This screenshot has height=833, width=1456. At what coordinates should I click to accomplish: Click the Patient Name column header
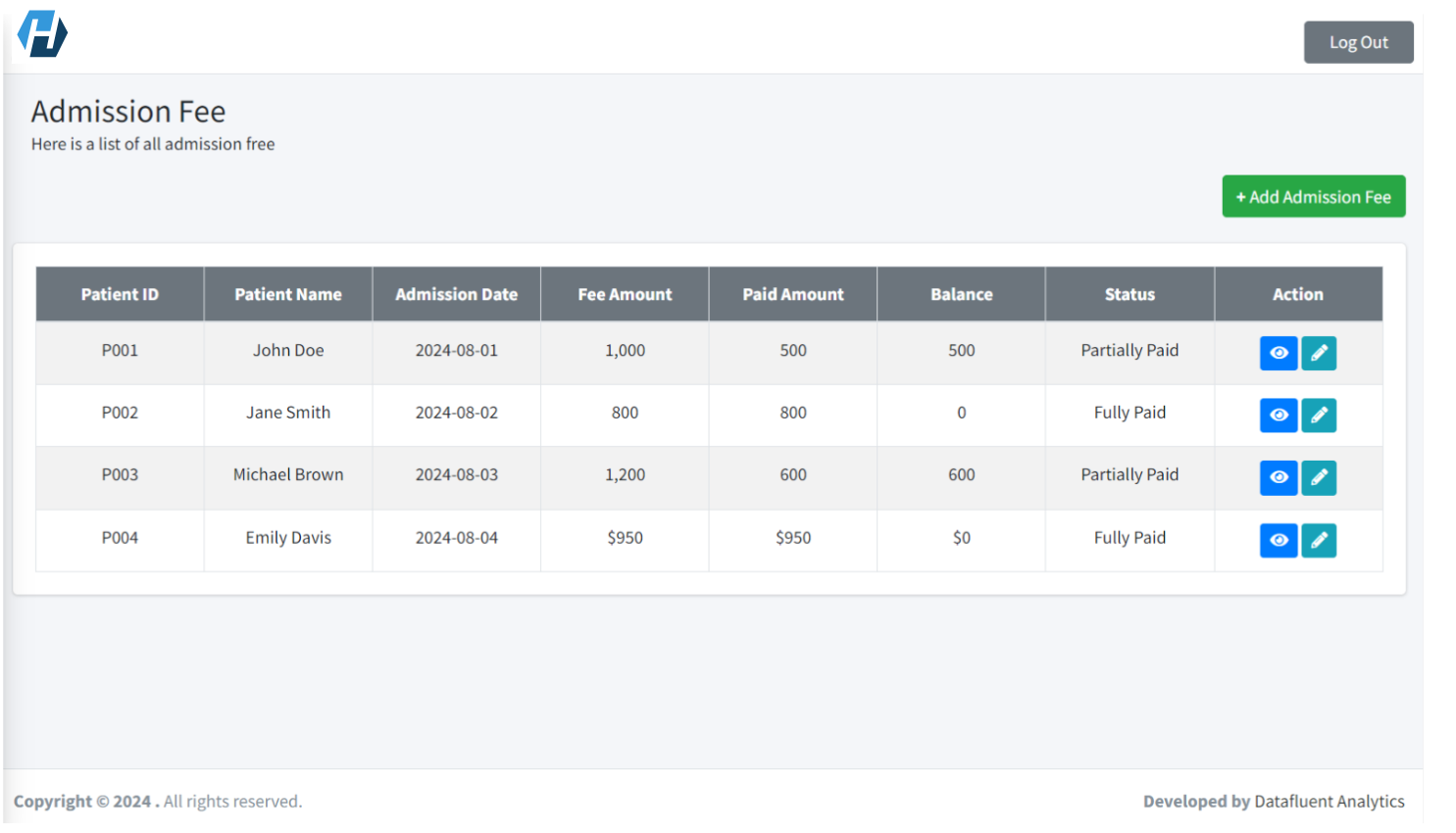pyautogui.click(x=288, y=294)
